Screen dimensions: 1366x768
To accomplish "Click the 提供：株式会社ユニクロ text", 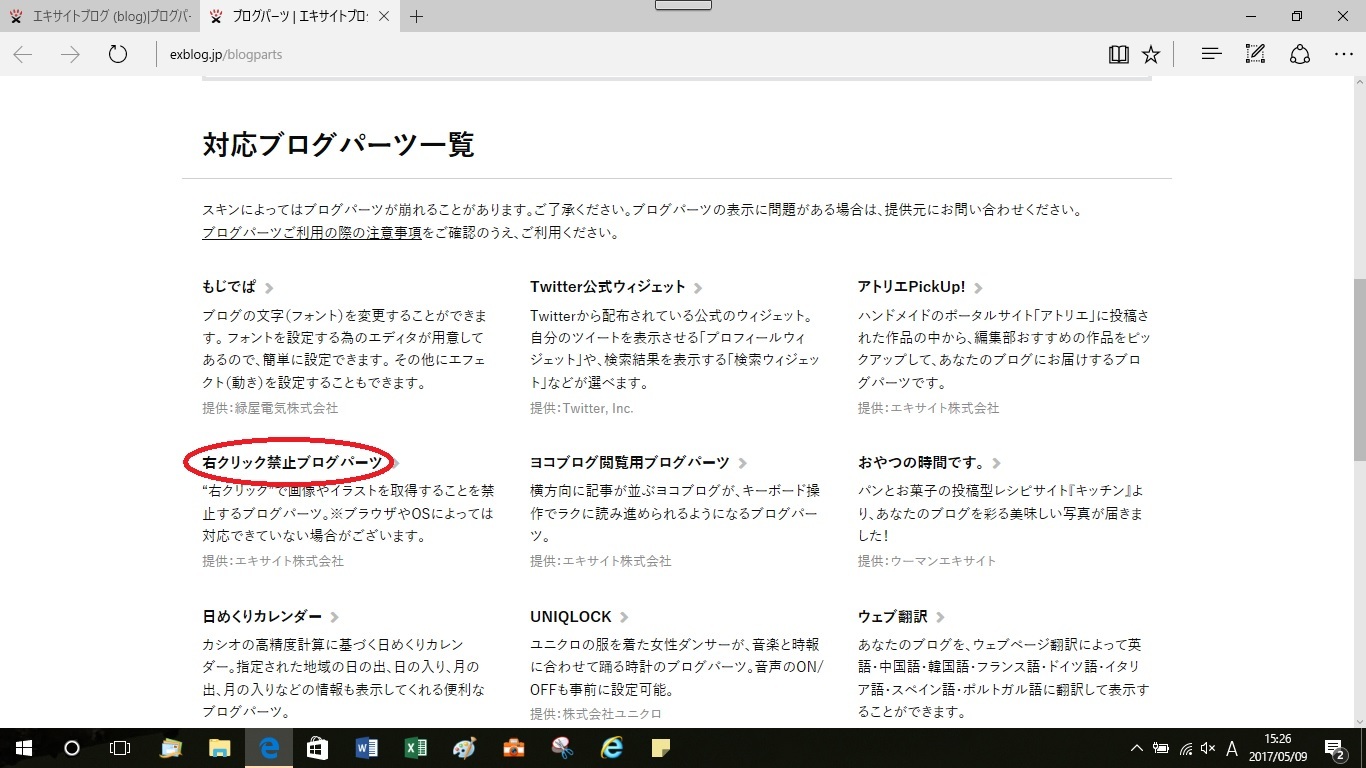I will point(596,714).
